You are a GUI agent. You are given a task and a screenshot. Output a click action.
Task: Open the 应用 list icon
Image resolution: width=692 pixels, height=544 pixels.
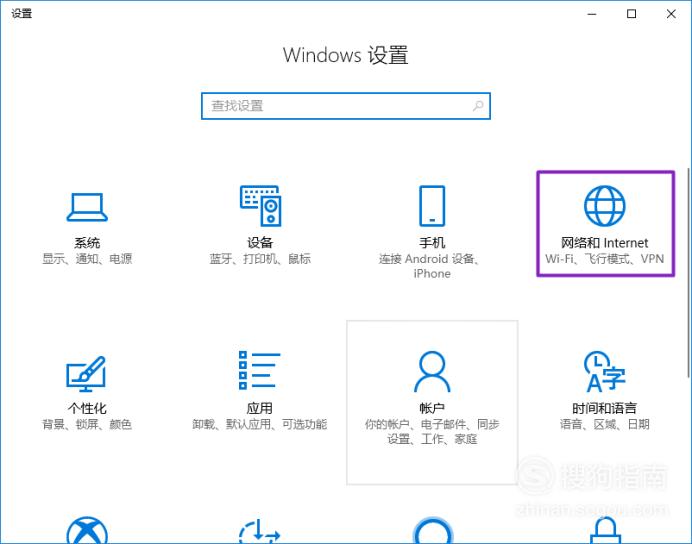click(260, 370)
